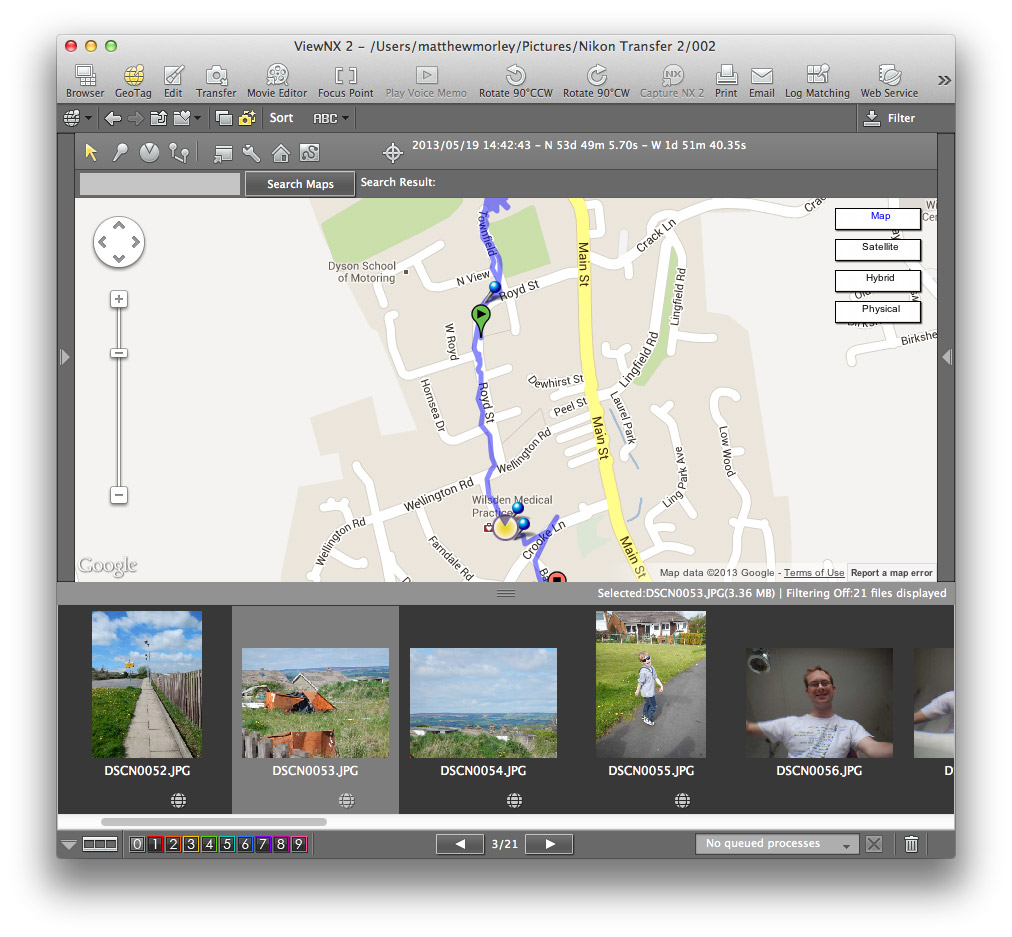Select the route connect pins tool
This screenshot has width=1012, height=937.
(179, 153)
